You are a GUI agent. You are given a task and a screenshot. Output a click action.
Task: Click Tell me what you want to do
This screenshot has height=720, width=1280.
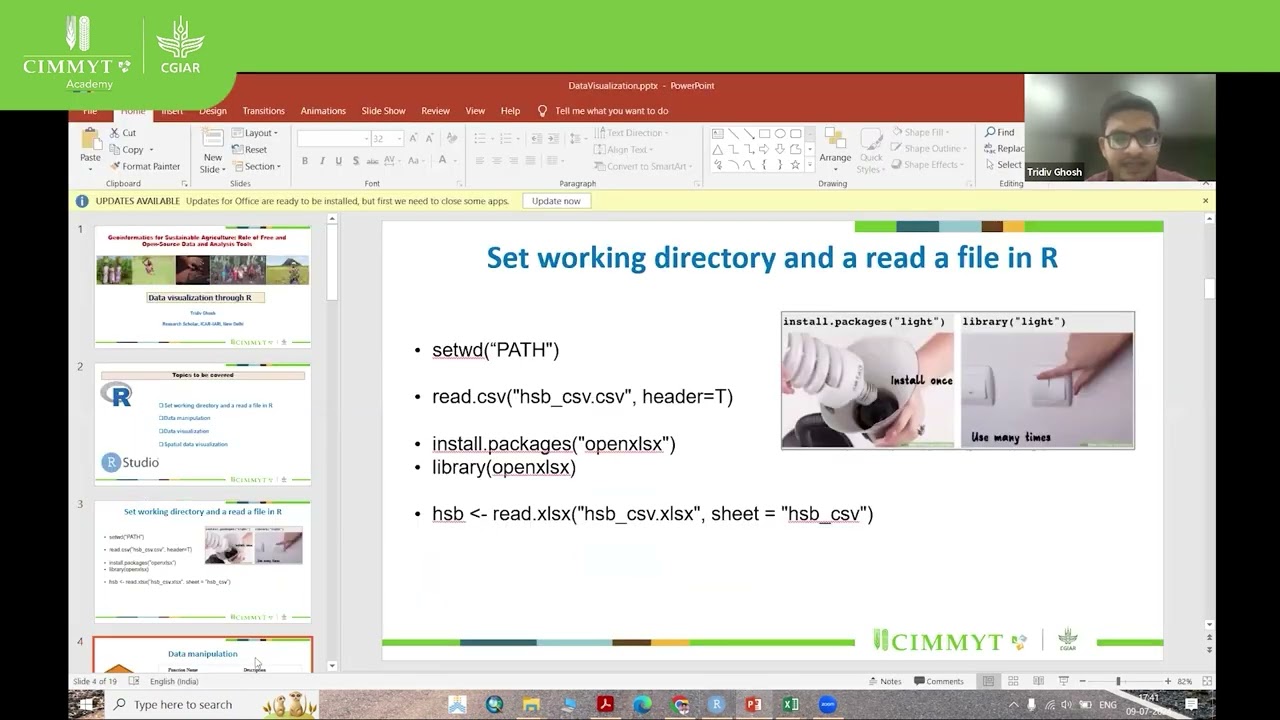[603, 111]
